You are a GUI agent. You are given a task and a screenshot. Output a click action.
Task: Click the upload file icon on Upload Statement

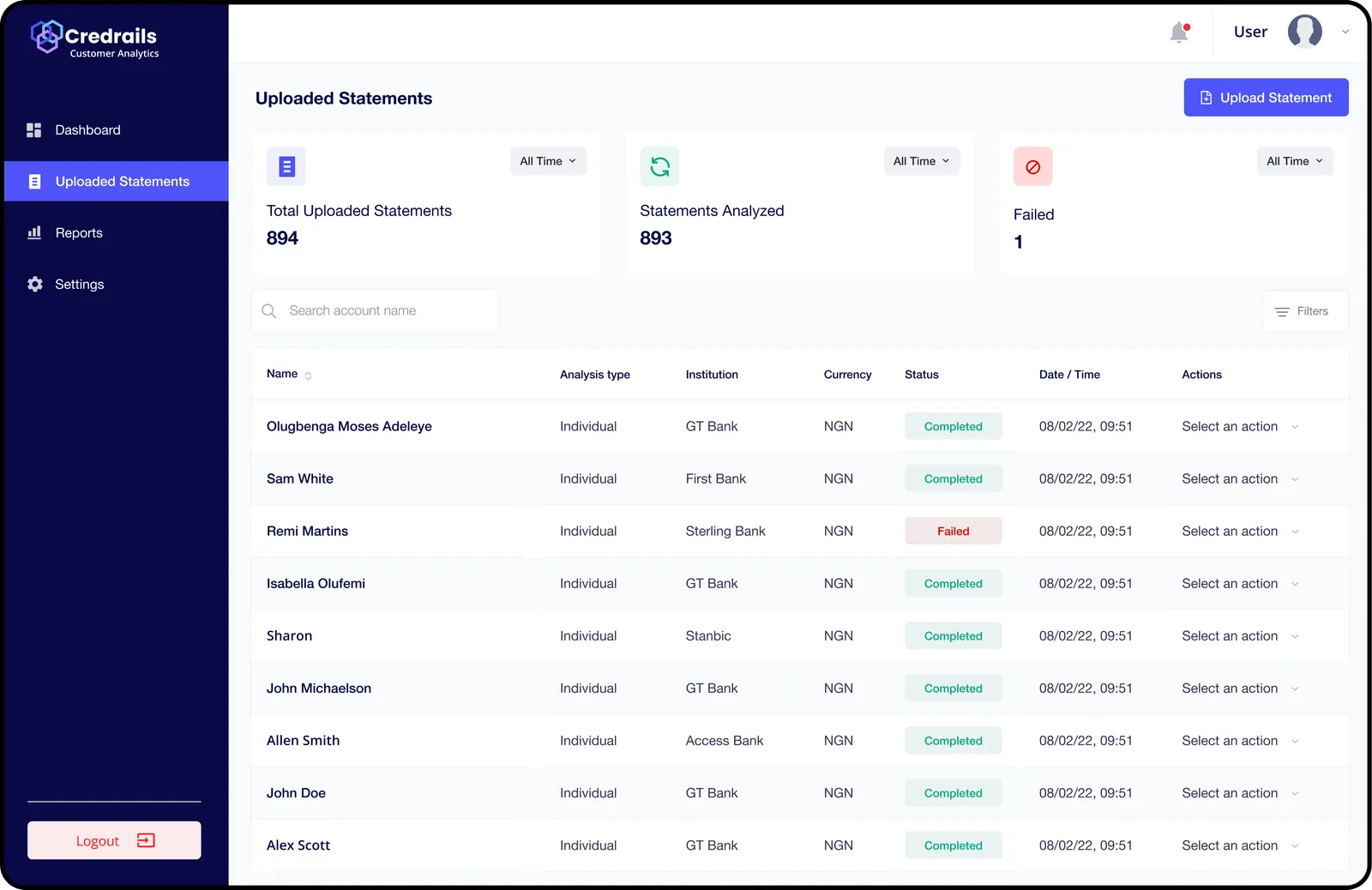pos(1206,98)
